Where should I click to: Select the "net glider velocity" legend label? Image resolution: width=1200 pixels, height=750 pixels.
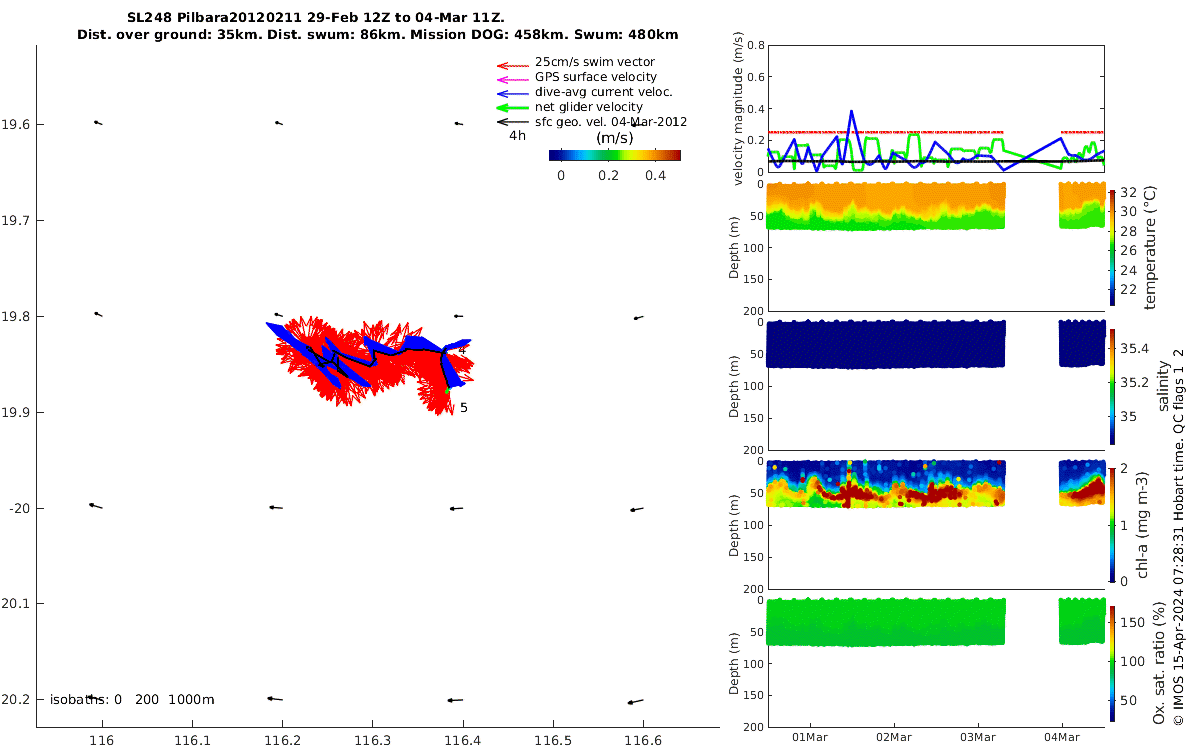(589, 107)
